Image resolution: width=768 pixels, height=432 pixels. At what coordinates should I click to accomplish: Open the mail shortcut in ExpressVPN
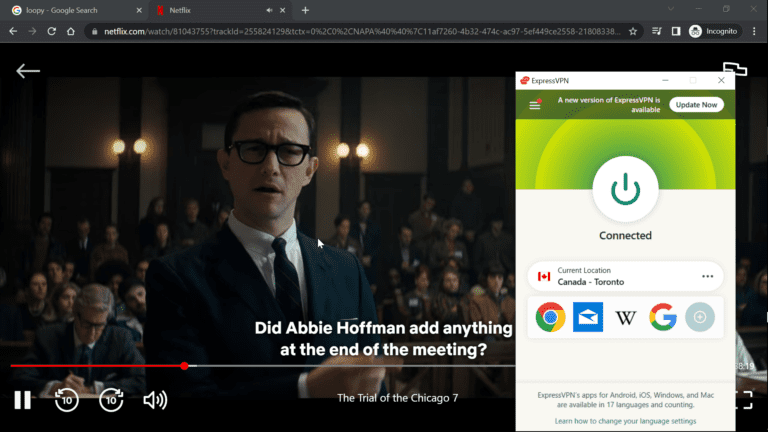pyautogui.click(x=587, y=317)
